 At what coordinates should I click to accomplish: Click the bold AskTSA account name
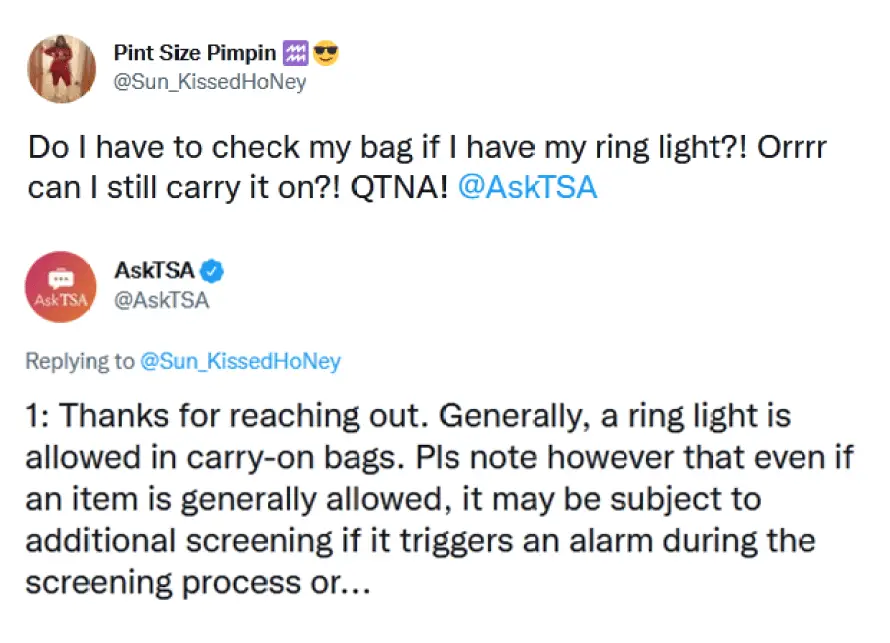pyautogui.click(x=154, y=270)
